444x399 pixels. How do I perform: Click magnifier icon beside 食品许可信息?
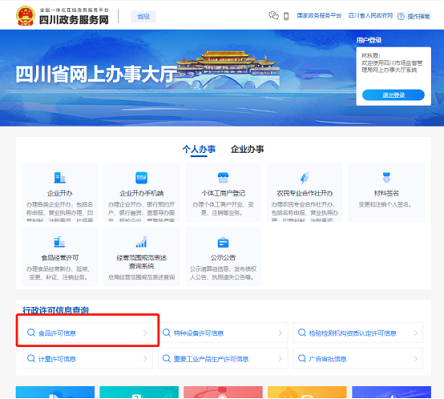click(31, 332)
